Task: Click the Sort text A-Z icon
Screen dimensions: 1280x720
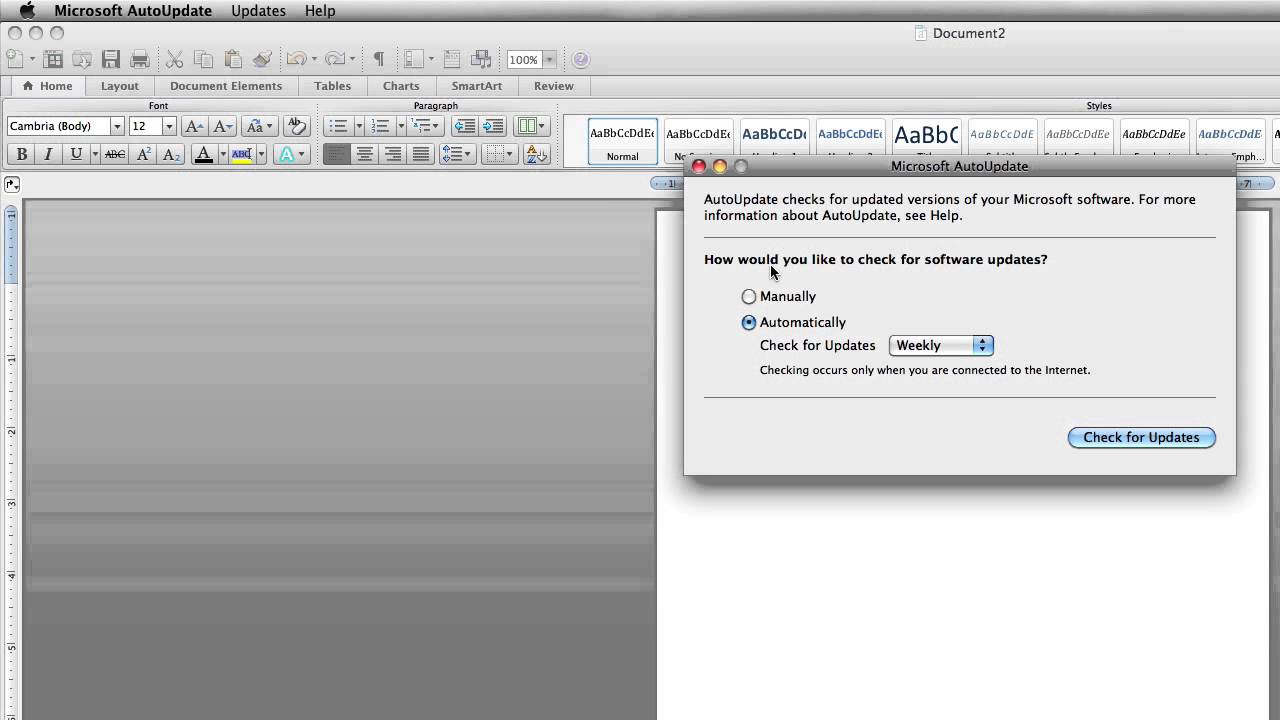Action: [537, 154]
